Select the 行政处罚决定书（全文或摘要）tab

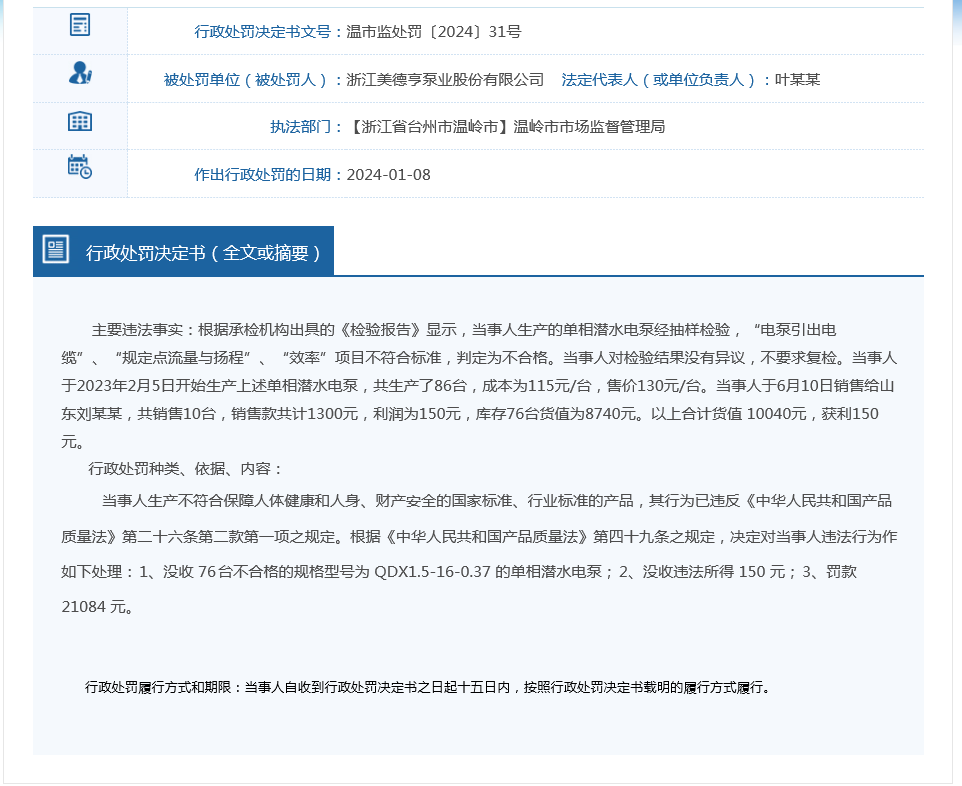click(183, 251)
